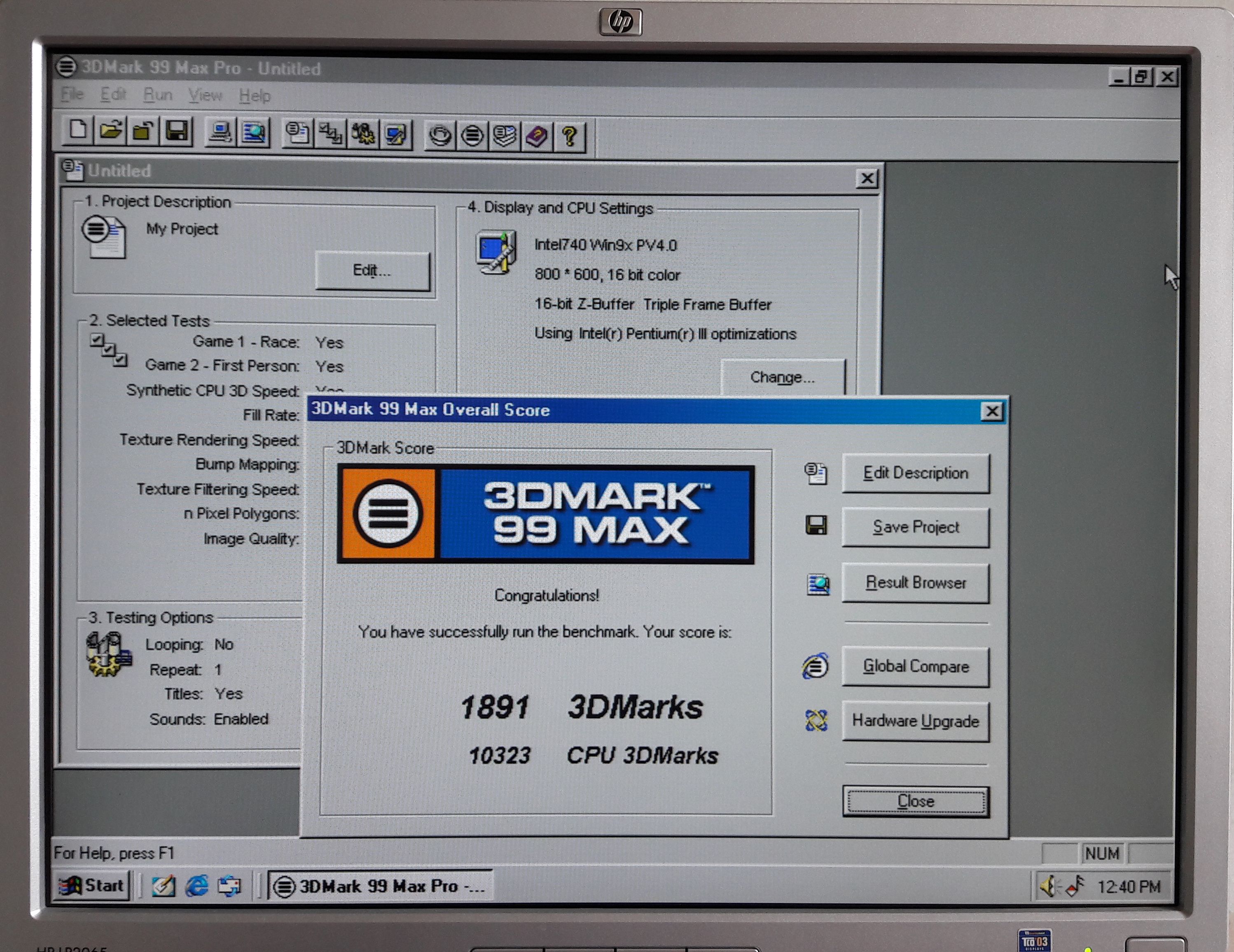Click the display settings toolbar icon
This screenshot has width=1234, height=952.
pos(395,135)
